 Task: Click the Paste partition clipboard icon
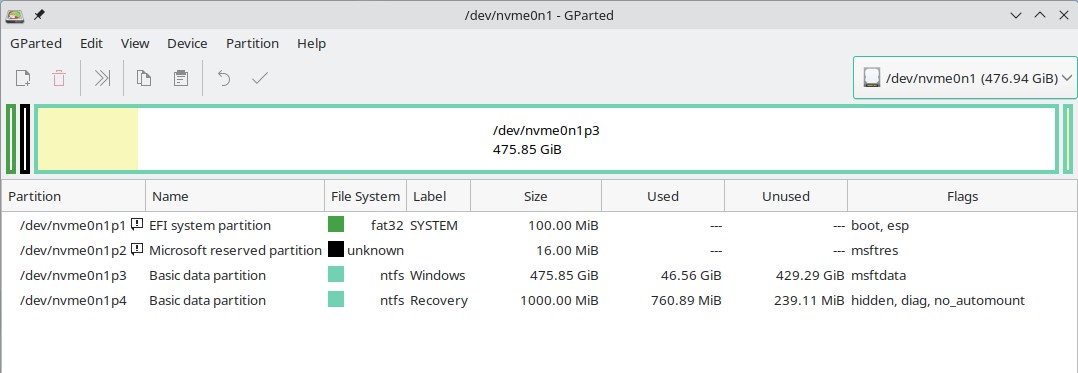point(181,78)
